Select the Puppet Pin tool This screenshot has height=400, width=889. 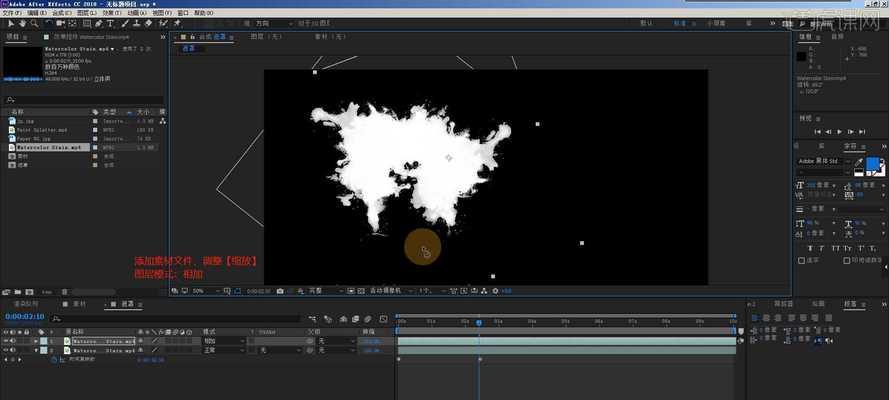177,23
